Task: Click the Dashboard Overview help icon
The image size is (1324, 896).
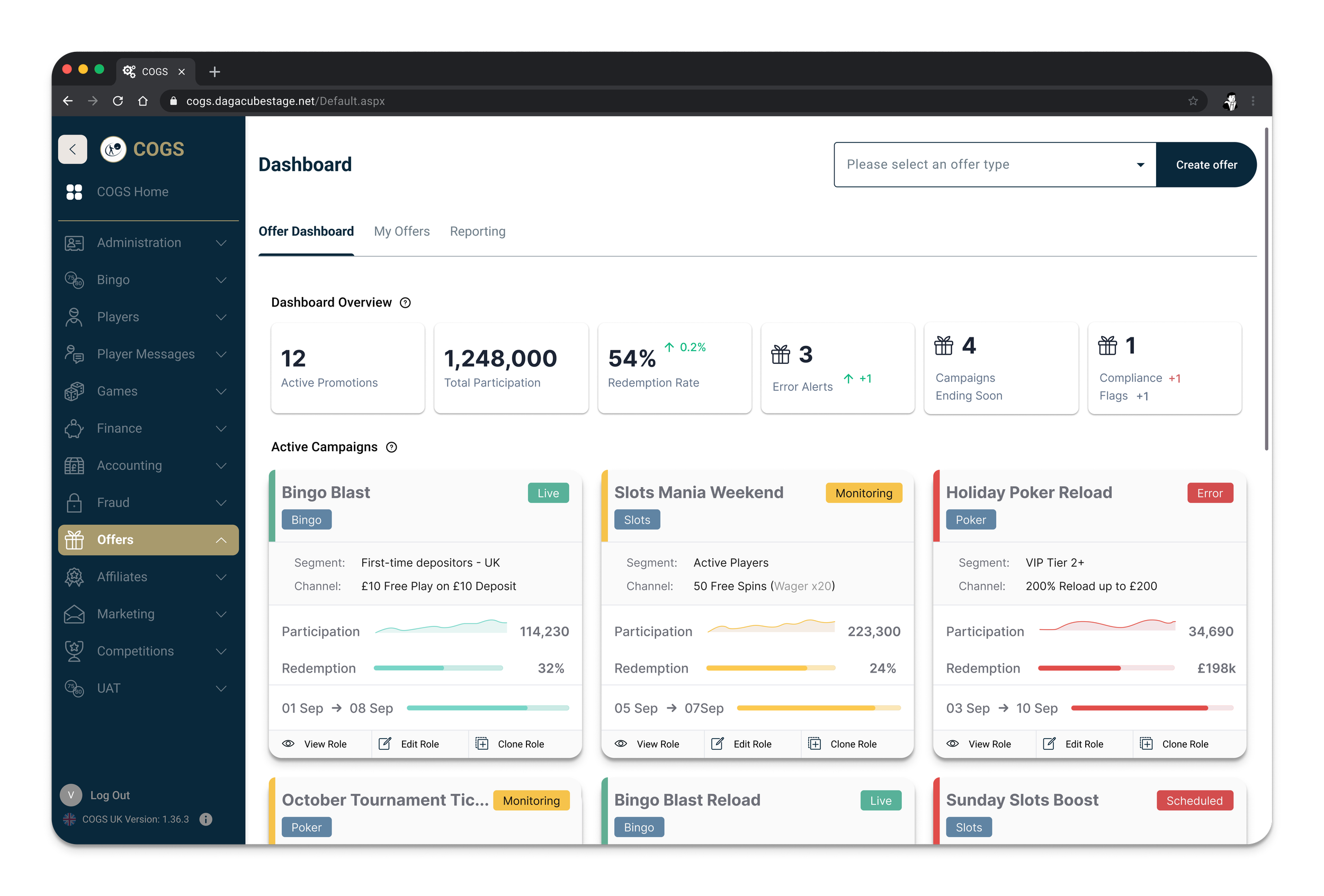Action: click(x=405, y=302)
